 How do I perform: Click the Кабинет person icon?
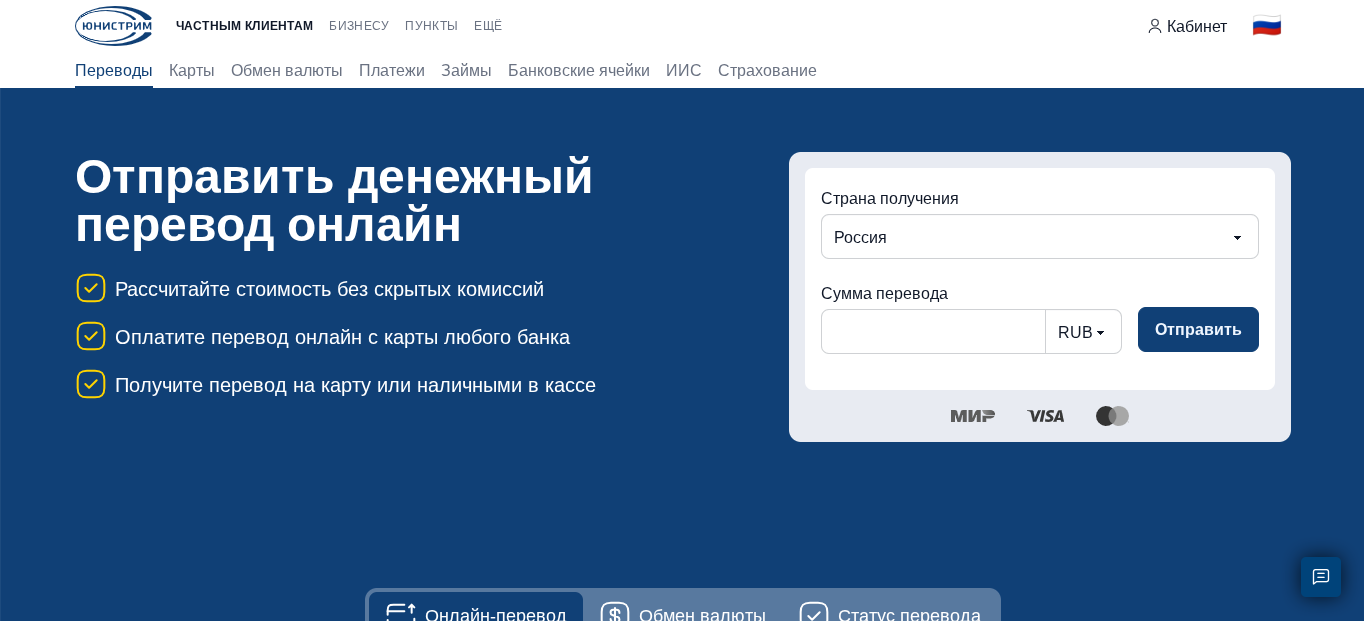(1155, 26)
